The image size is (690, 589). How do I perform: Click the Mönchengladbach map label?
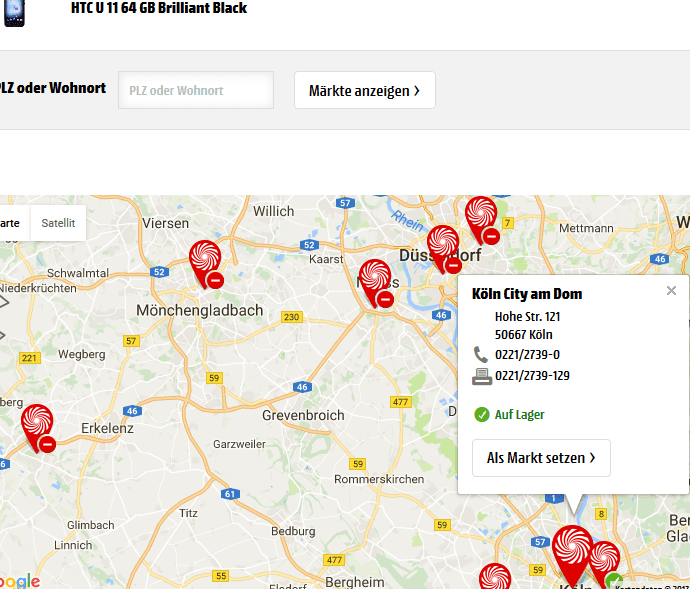[x=199, y=310]
